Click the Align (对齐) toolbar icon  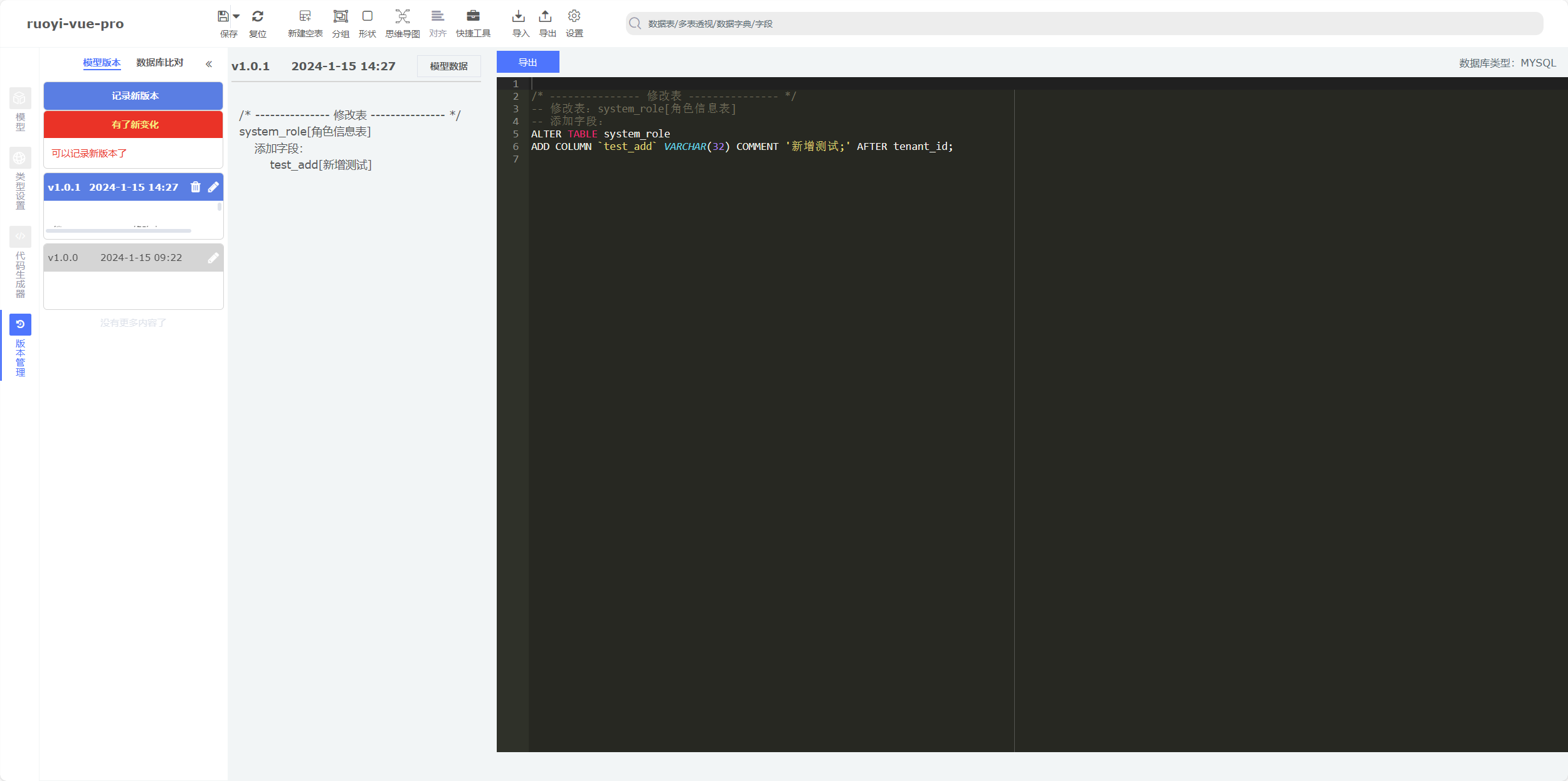tap(438, 16)
